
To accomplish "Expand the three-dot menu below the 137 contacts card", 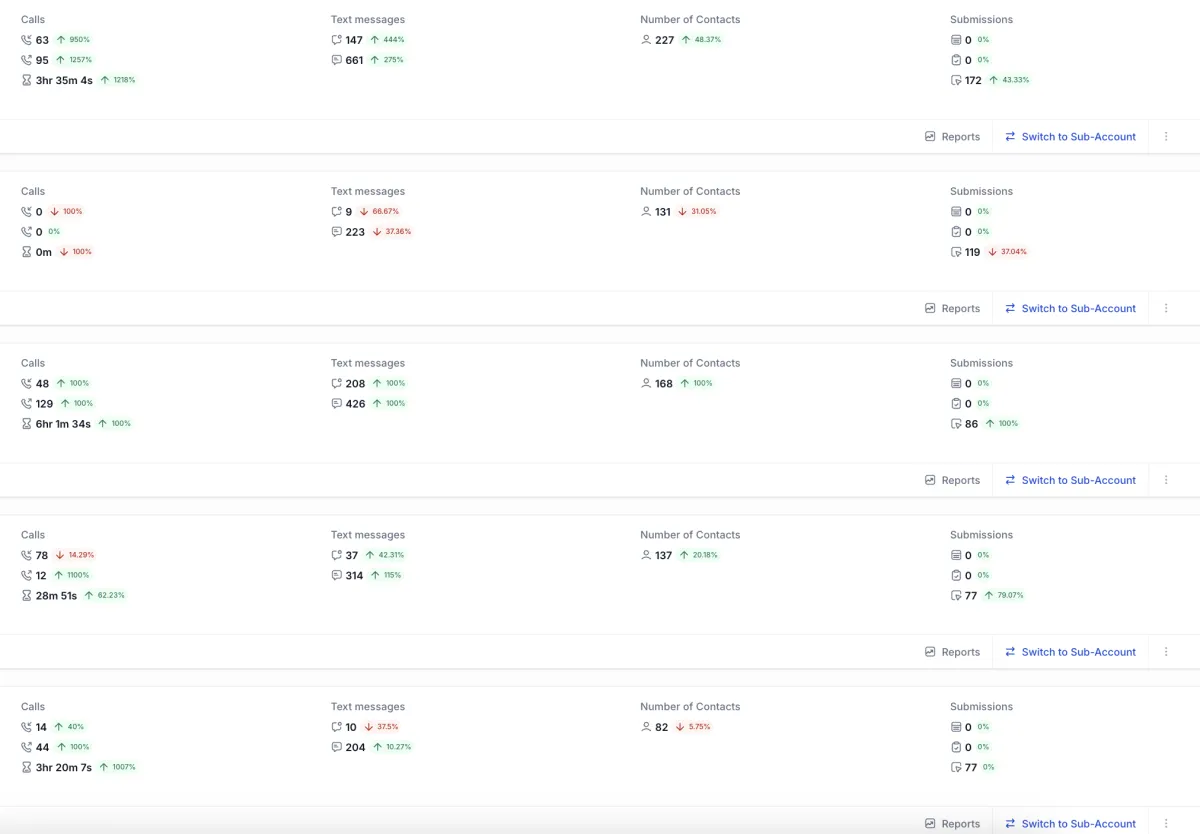I will 1166,652.
